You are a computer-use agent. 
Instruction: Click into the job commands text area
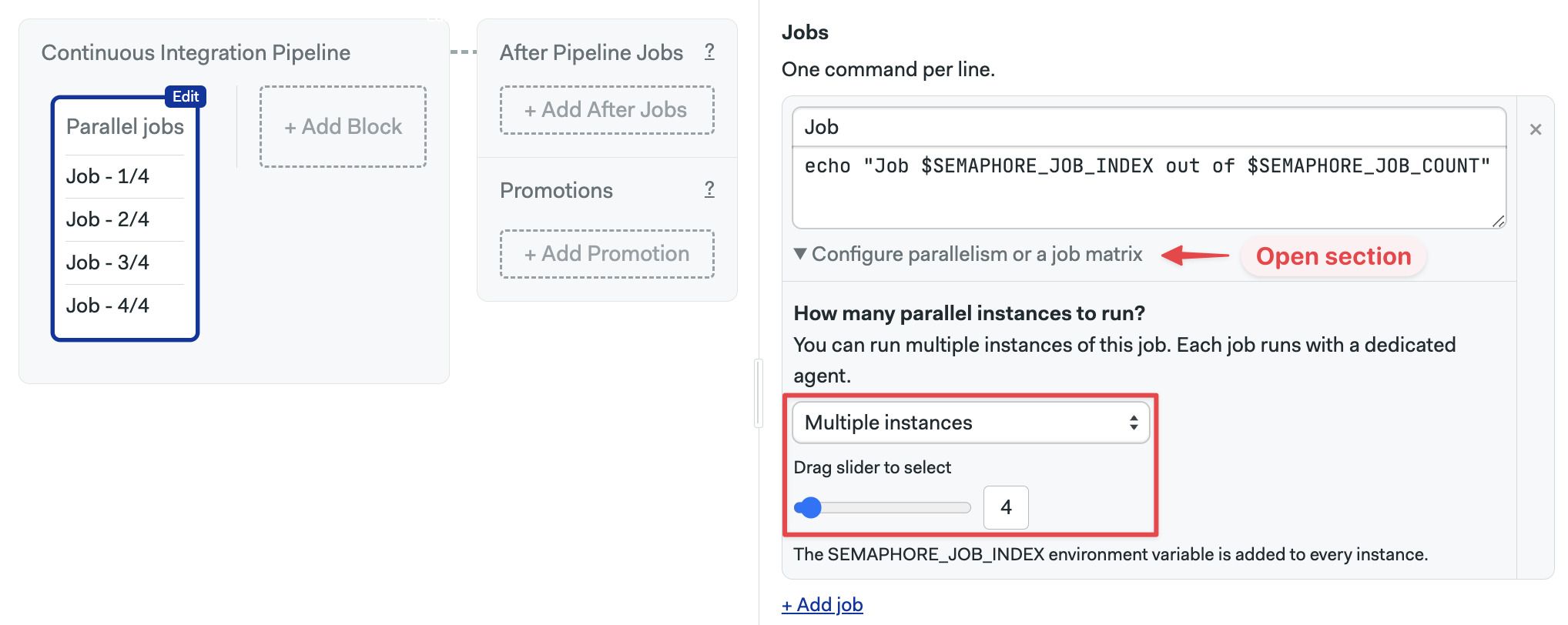coord(1149,187)
